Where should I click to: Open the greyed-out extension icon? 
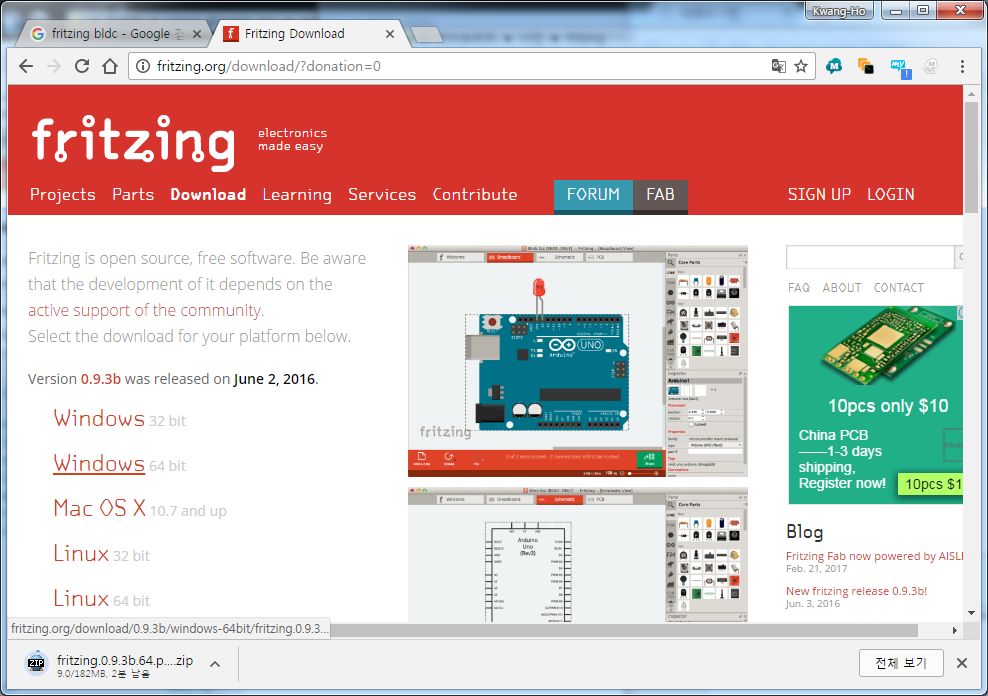[x=931, y=66]
